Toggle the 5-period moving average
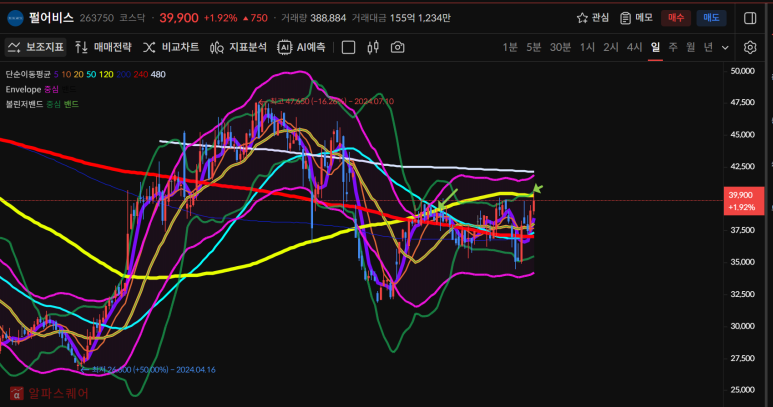773x407 pixels. click(56, 74)
